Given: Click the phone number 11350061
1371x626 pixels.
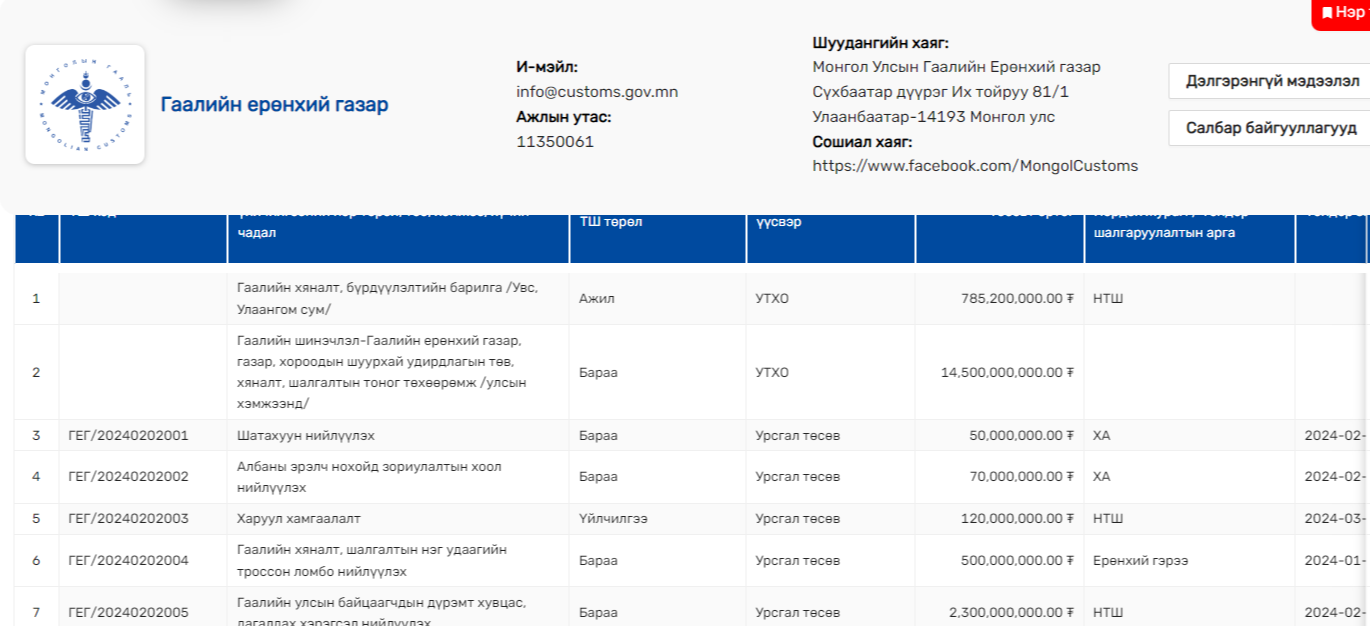Looking at the screenshot, I should point(554,142).
